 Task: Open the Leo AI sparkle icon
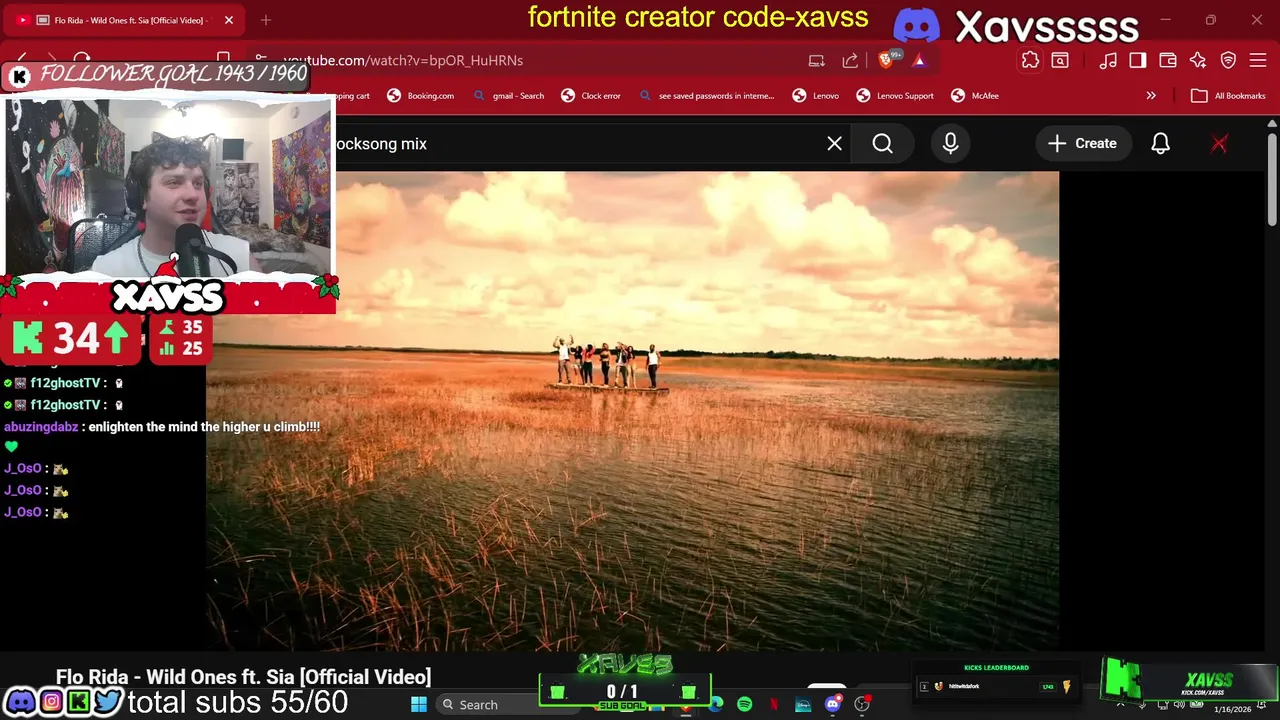click(x=1198, y=61)
